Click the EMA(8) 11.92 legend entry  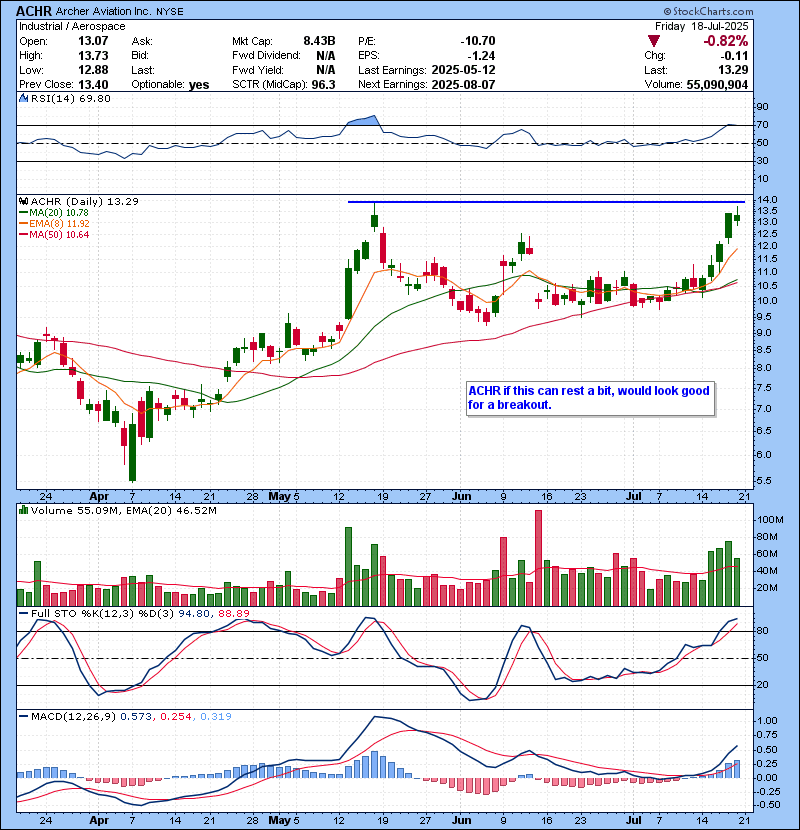point(55,223)
